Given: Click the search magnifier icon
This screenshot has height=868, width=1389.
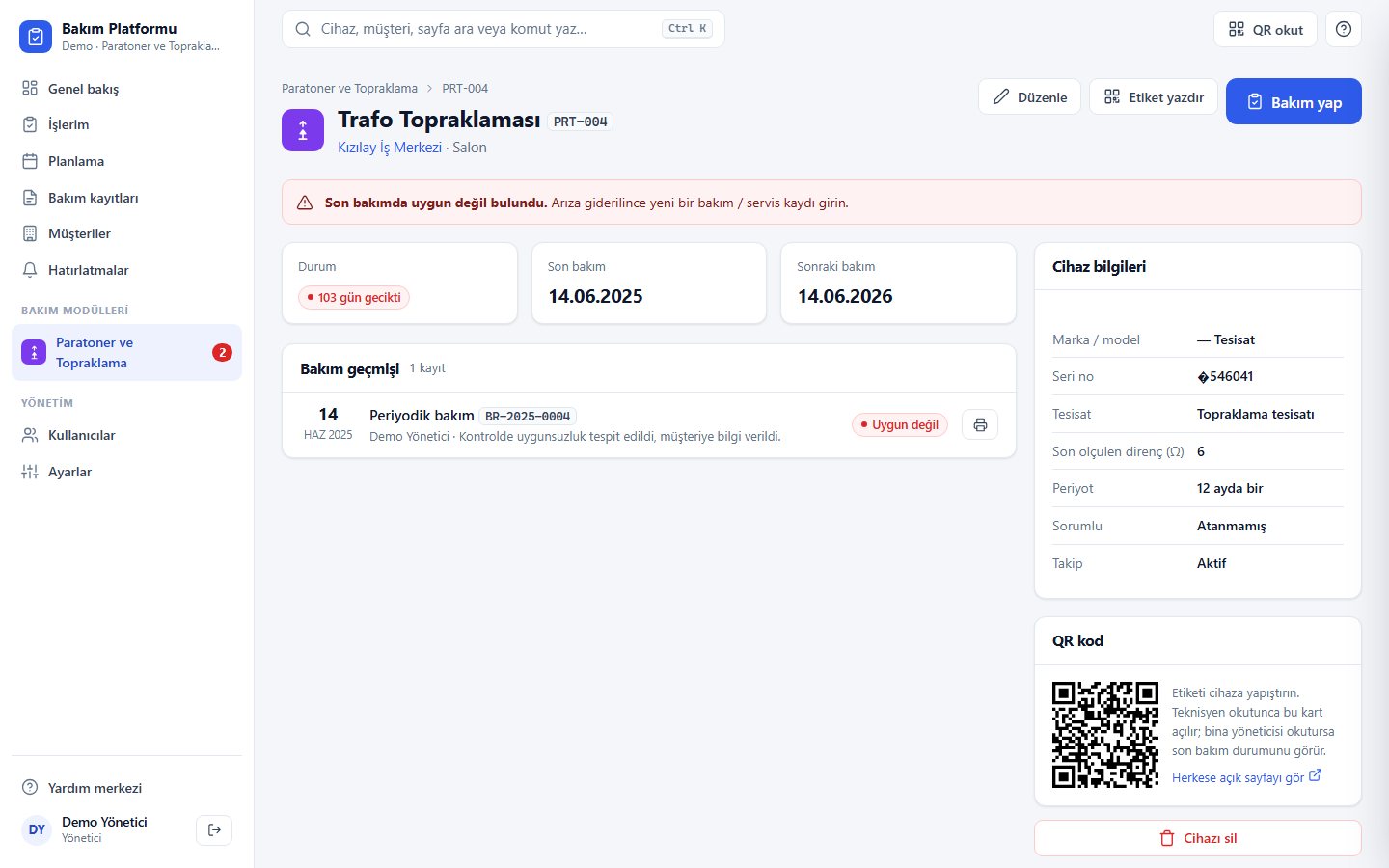Looking at the screenshot, I should click(x=303, y=29).
